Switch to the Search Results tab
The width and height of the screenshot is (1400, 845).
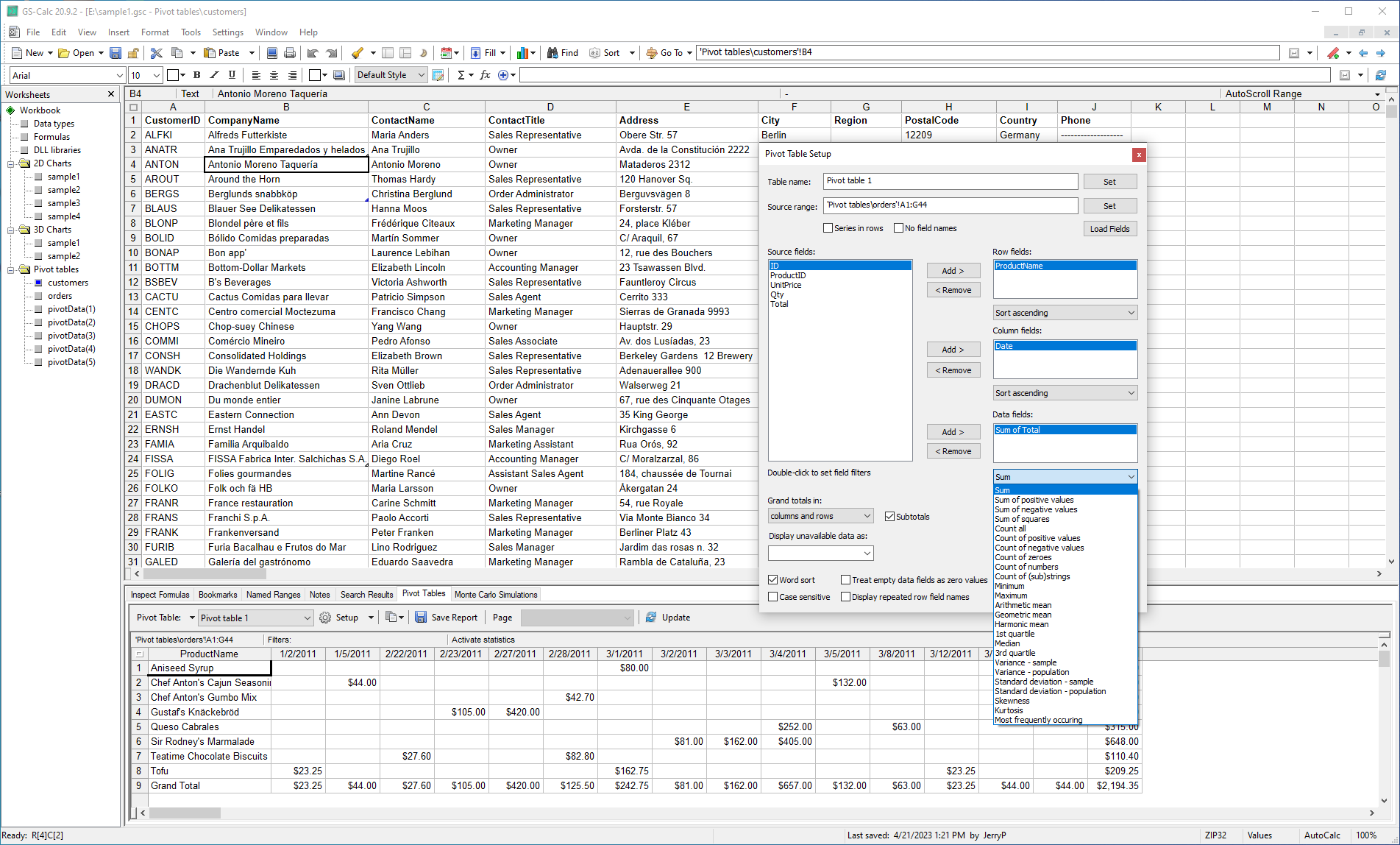(x=366, y=595)
